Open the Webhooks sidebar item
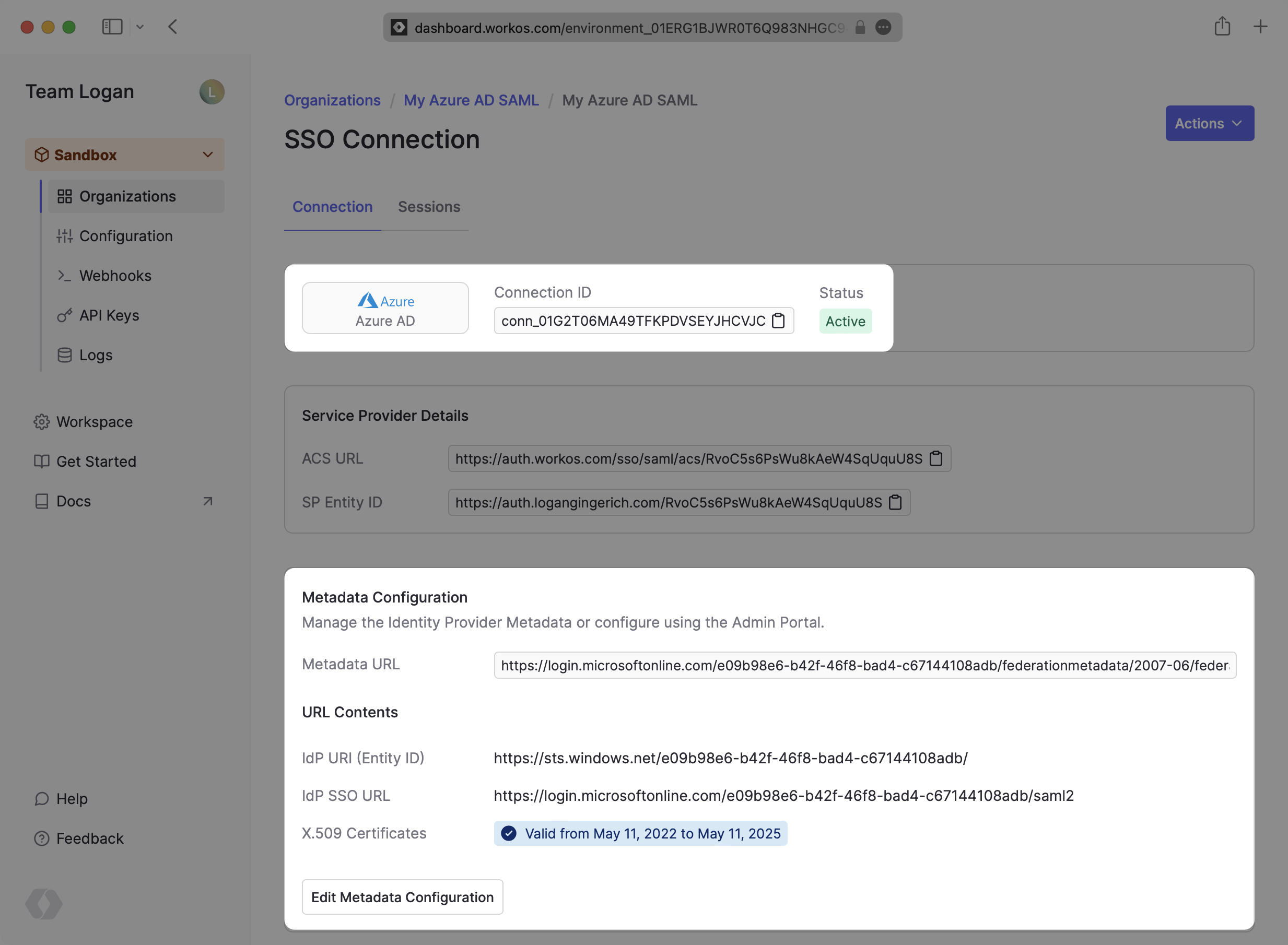Screen dimensions: 1288x945 click(115, 276)
